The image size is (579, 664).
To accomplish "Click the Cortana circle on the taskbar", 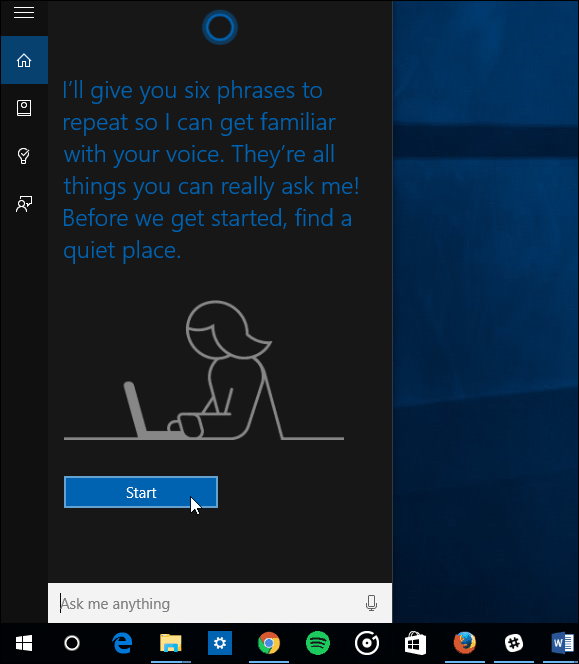I will click(72, 644).
